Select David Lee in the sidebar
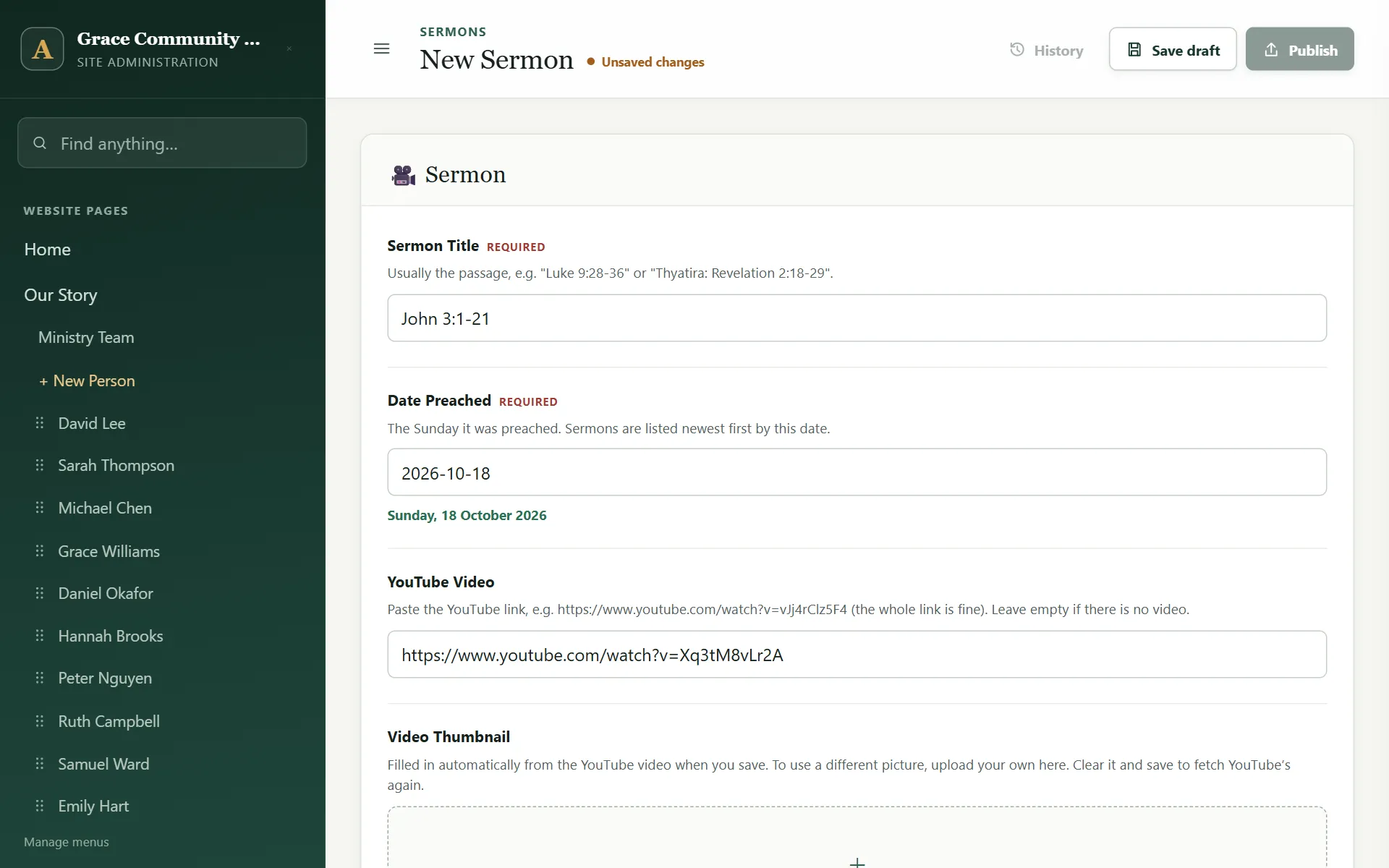The image size is (1389, 868). click(92, 424)
